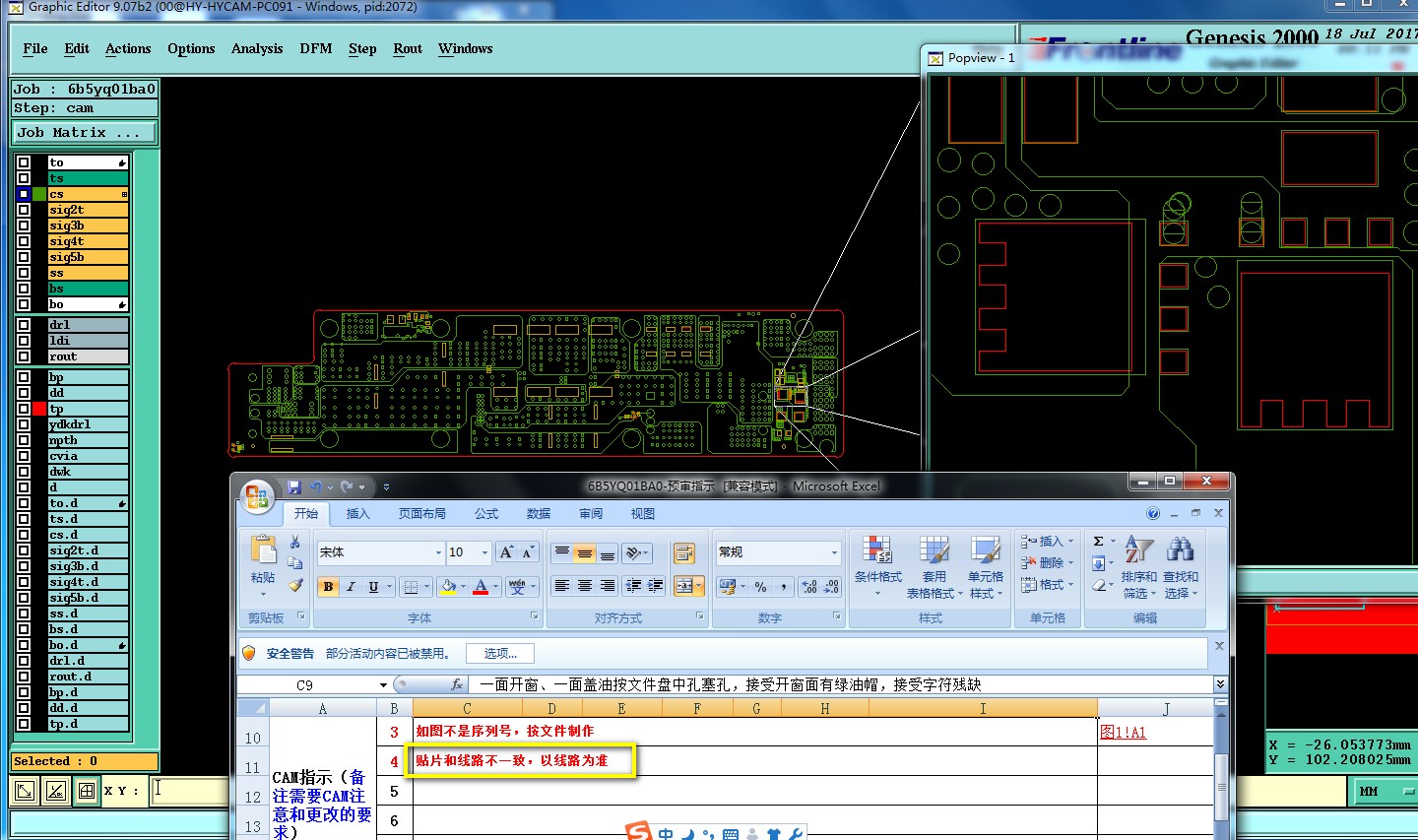The height and width of the screenshot is (840, 1418).
Task: Open Conditional Formatting (条件格式)
Action: coord(877,567)
